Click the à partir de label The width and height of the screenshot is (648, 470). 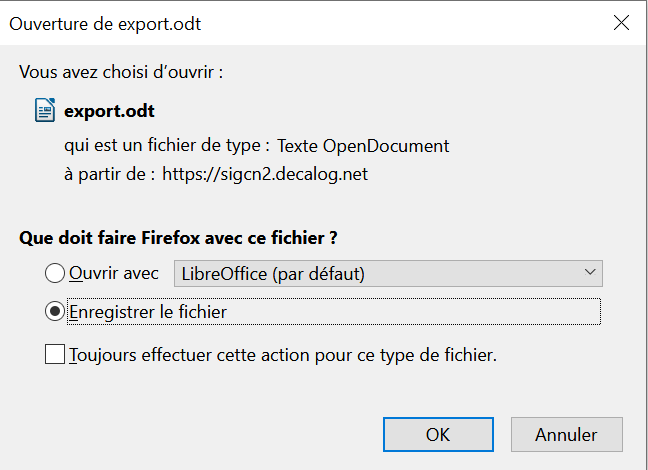click(110, 174)
